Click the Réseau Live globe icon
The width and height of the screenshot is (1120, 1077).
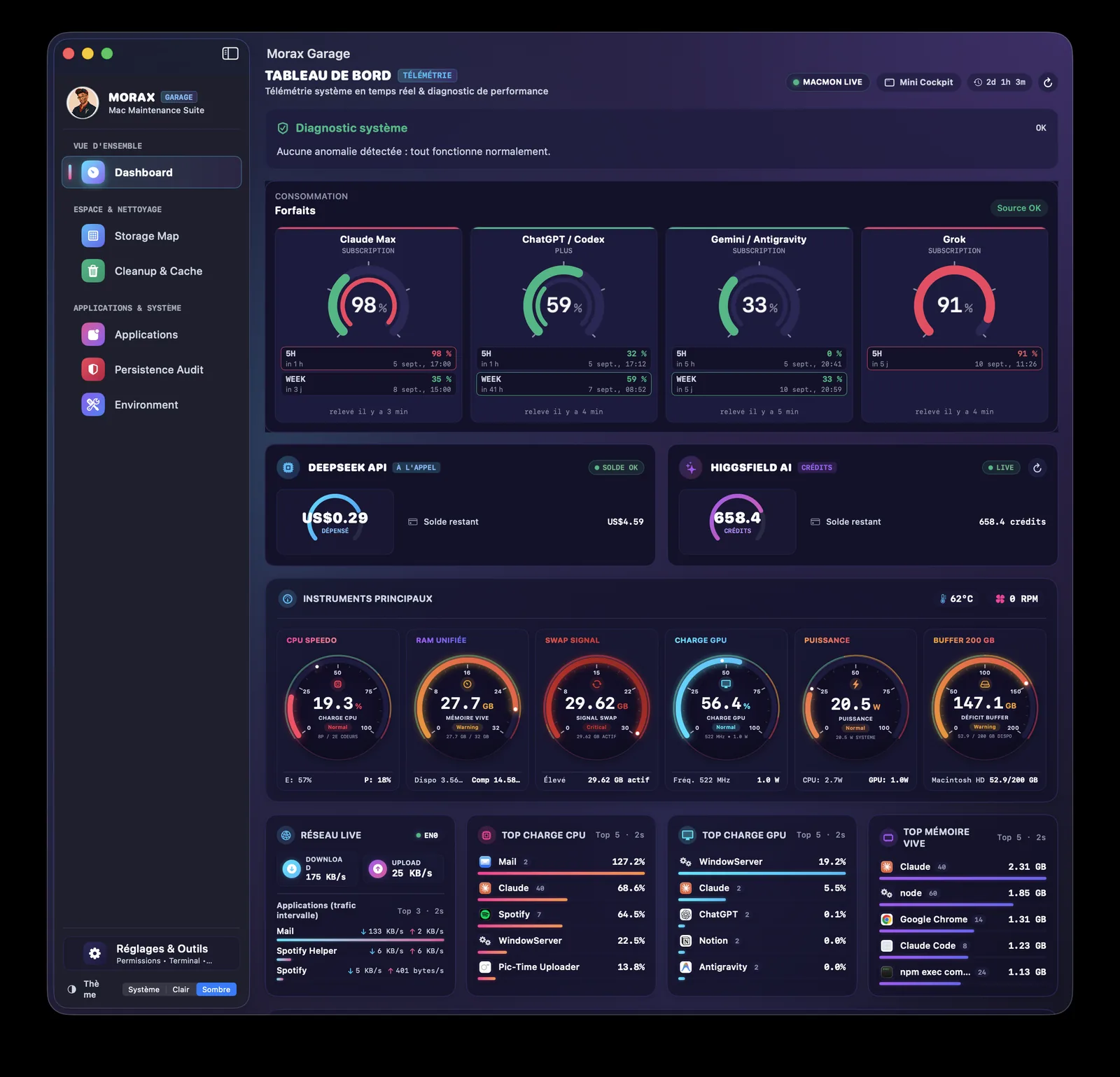[286, 835]
